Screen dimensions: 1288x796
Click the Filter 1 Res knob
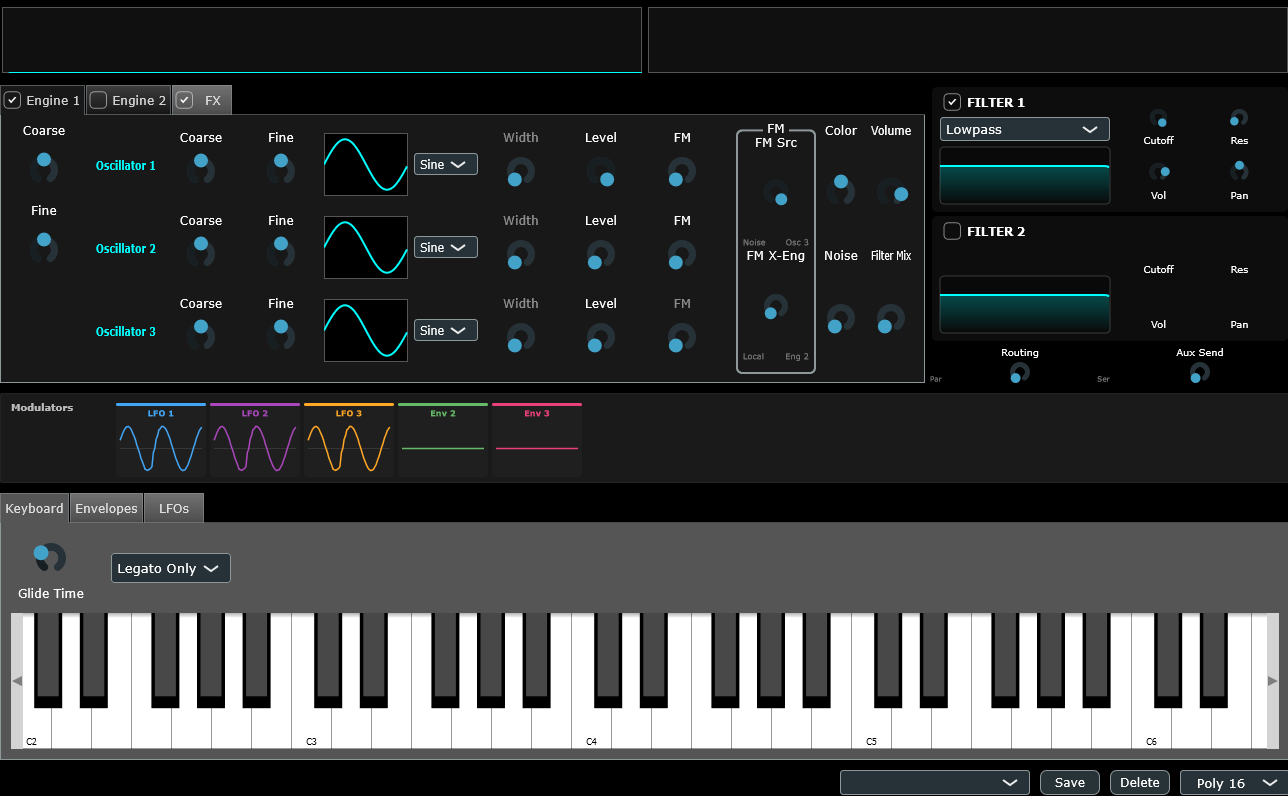click(1239, 118)
